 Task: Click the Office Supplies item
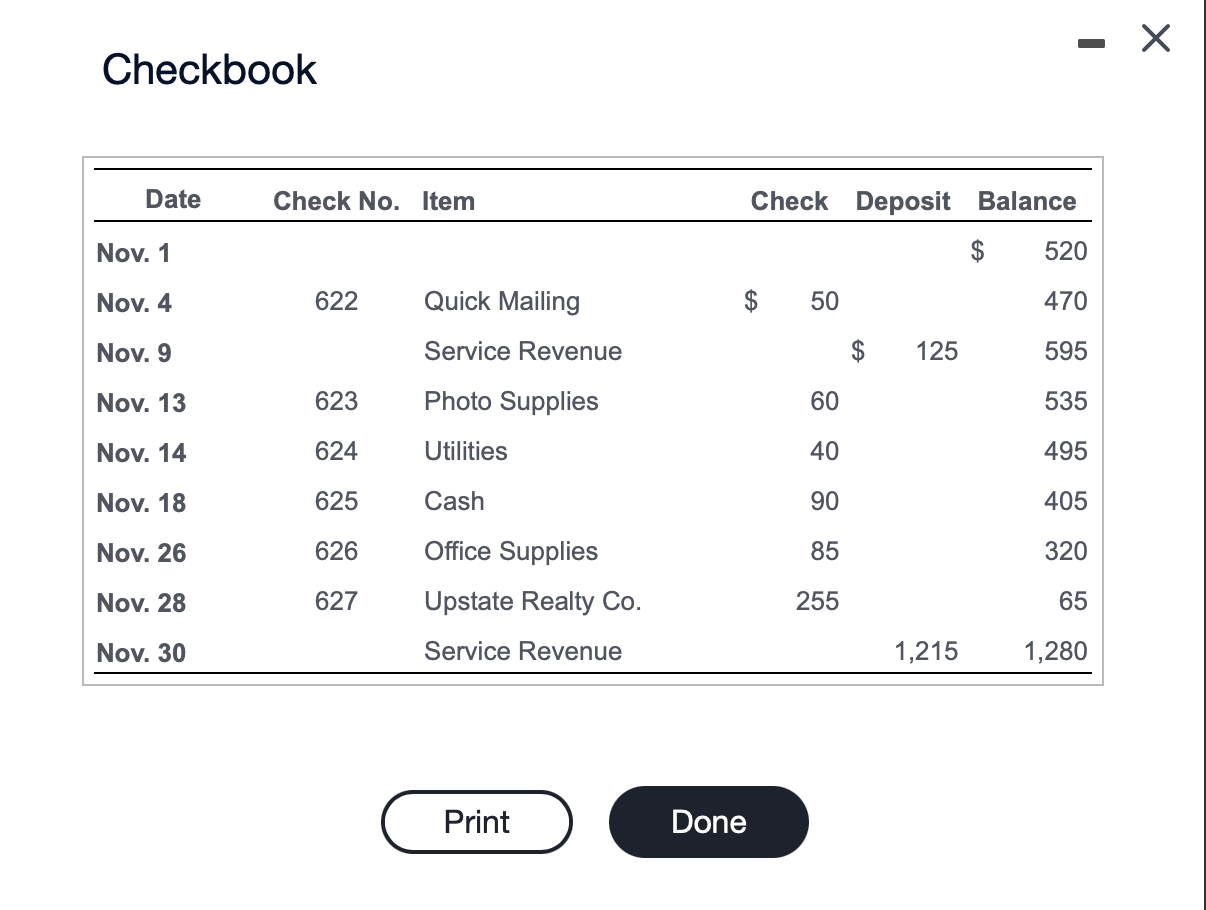click(x=511, y=551)
